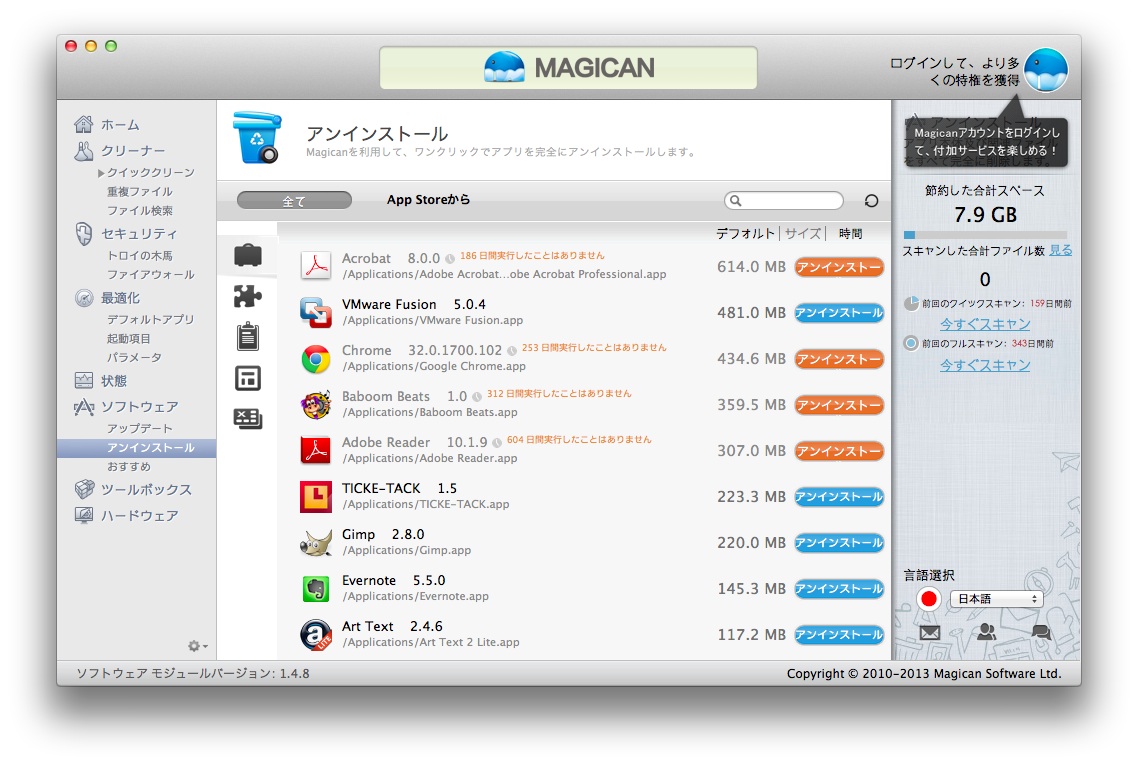Uninstall Art Text with its button

pyautogui.click(x=839, y=635)
